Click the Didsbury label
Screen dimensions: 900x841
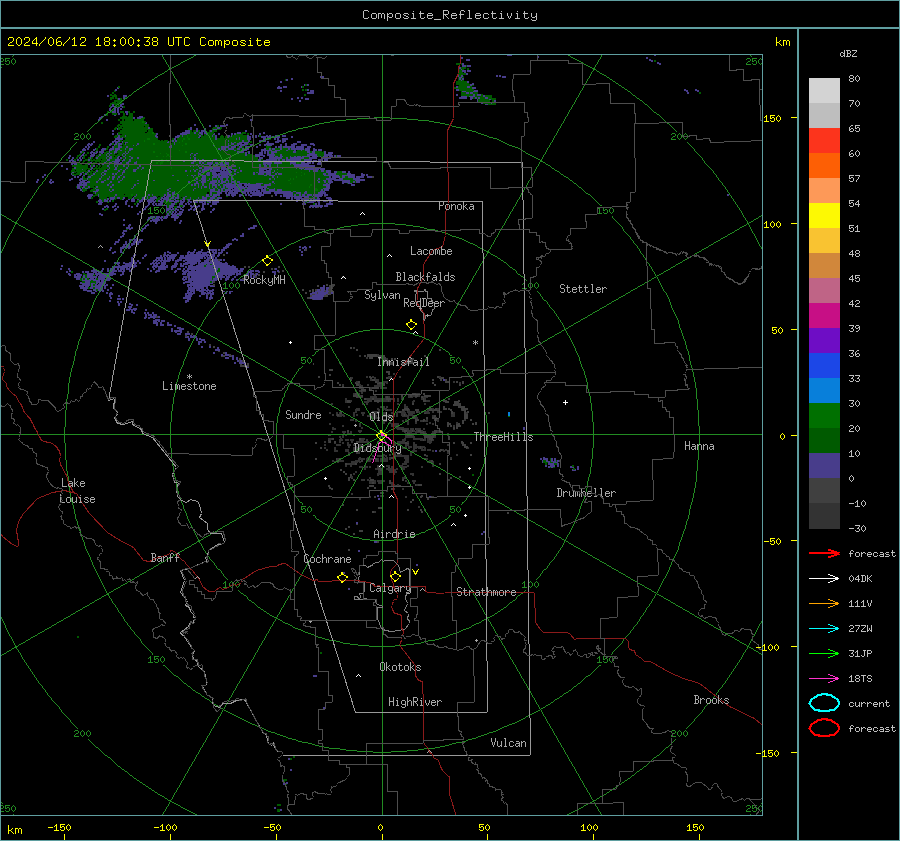pyautogui.click(x=377, y=448)
